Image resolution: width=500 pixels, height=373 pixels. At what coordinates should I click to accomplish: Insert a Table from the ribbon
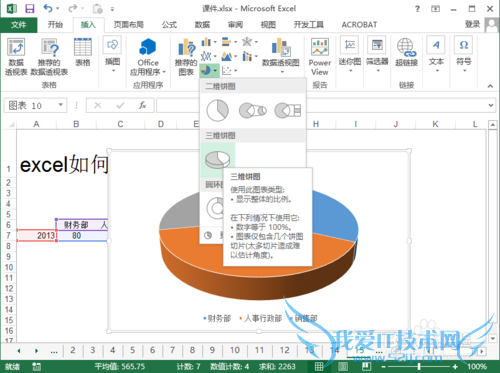pos(83,52)
